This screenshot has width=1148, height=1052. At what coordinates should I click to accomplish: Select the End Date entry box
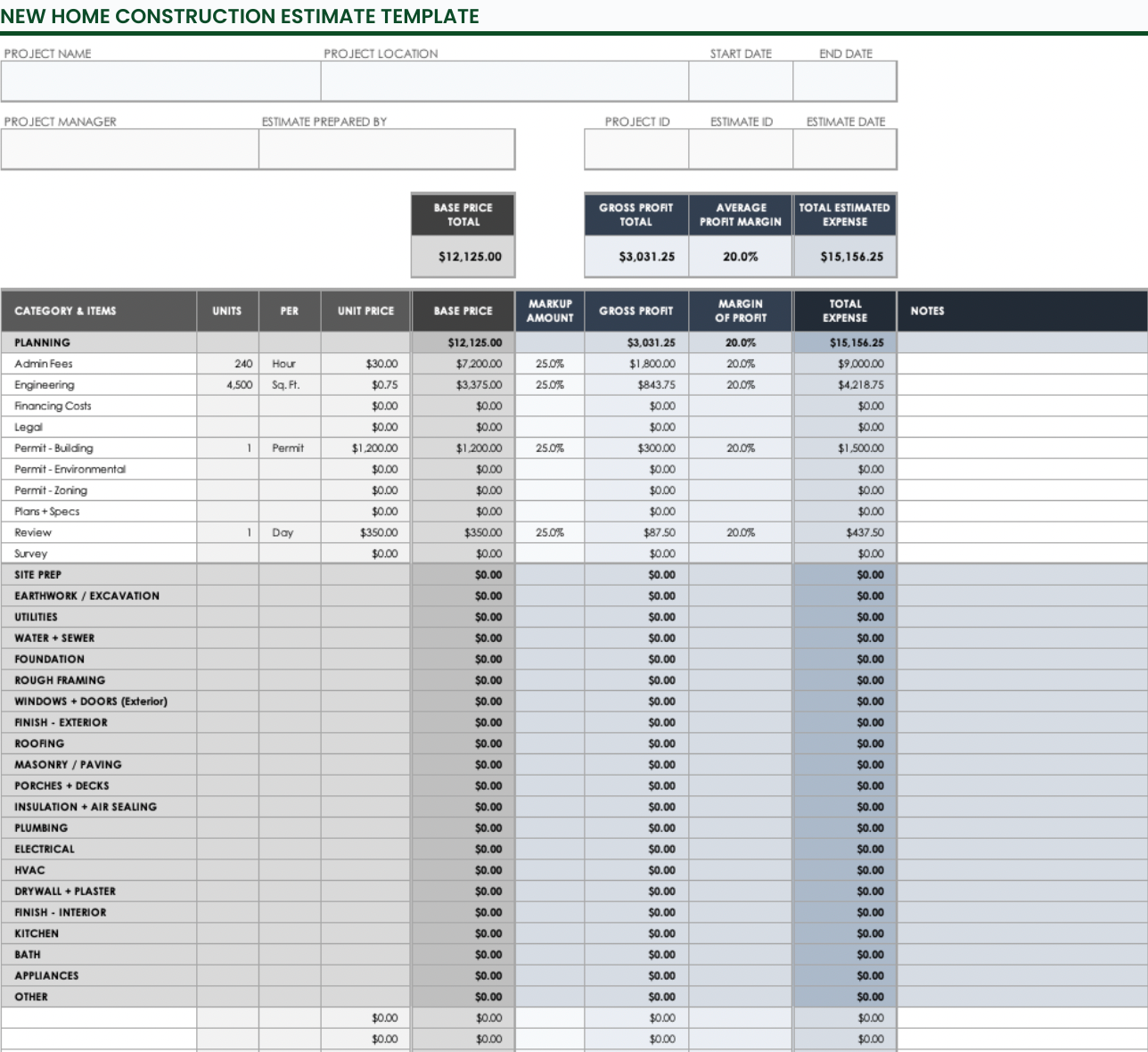[844, 81]
